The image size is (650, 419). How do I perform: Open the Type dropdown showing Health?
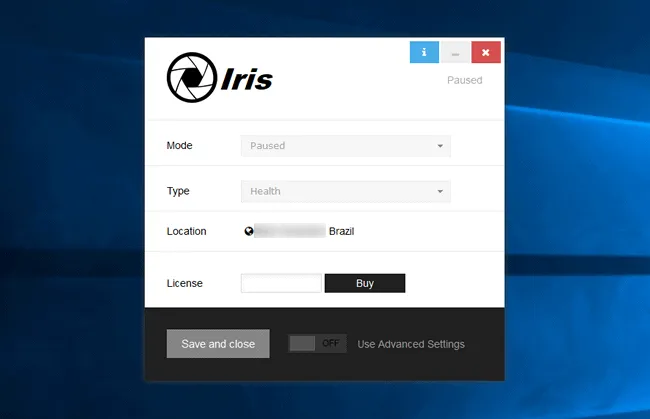point(346,191)
